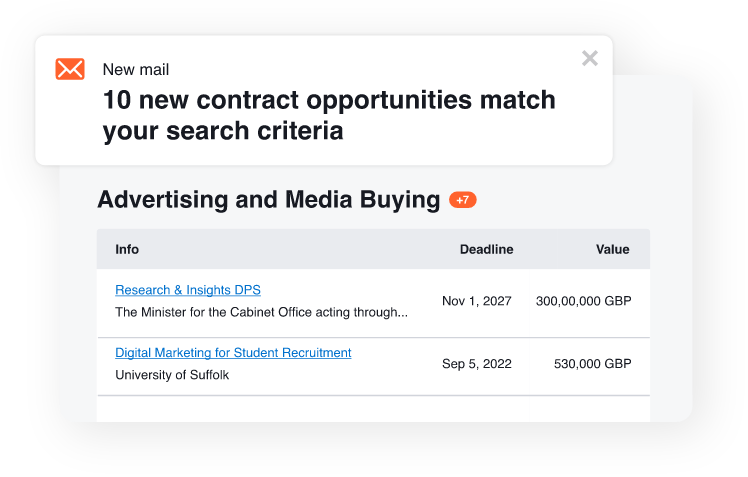
Task: Click the Advertising and Media Buying heading
Action: tap(269, 199)
